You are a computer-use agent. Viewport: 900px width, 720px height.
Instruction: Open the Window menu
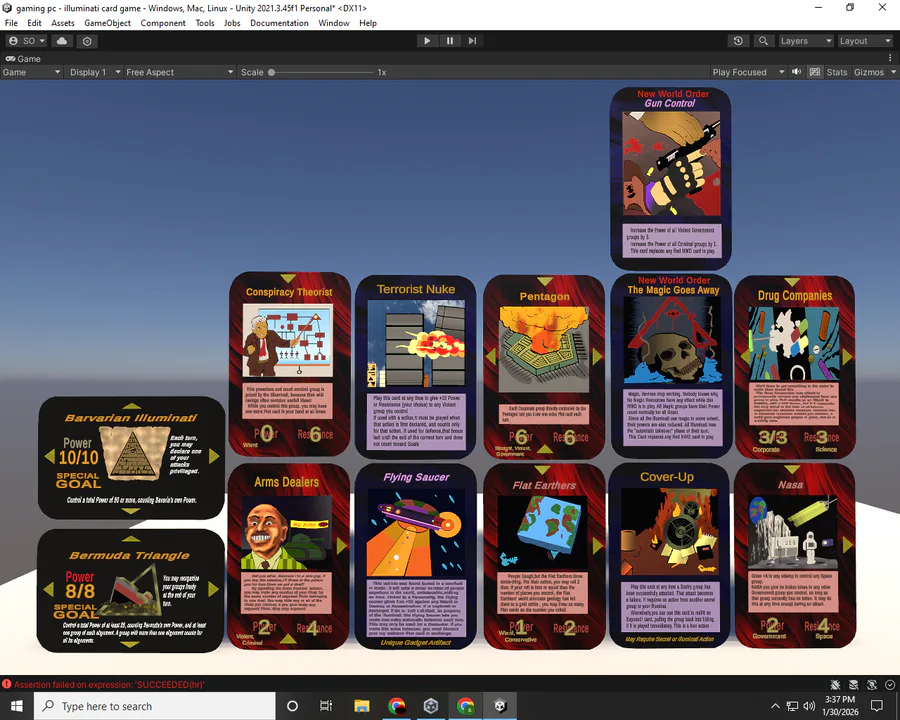[334, 23]
